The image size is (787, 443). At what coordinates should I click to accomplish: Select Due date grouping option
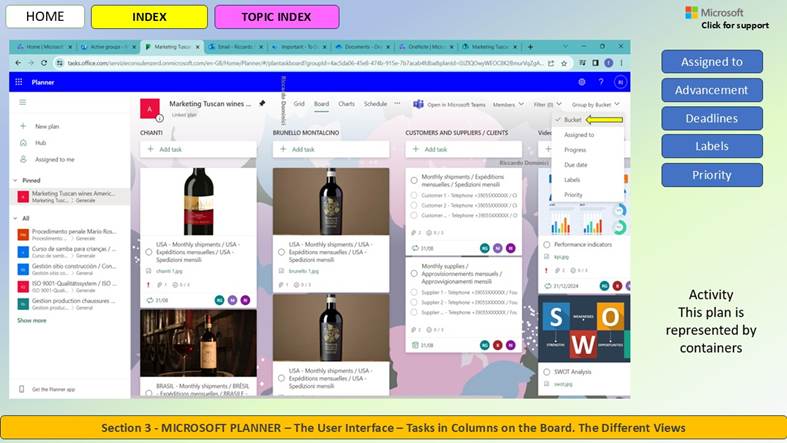pos(575,165)
